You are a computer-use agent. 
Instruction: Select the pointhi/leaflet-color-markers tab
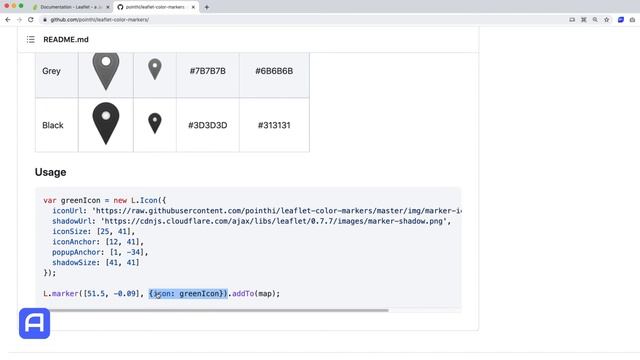pyautogui.click(x=155, y=7)
